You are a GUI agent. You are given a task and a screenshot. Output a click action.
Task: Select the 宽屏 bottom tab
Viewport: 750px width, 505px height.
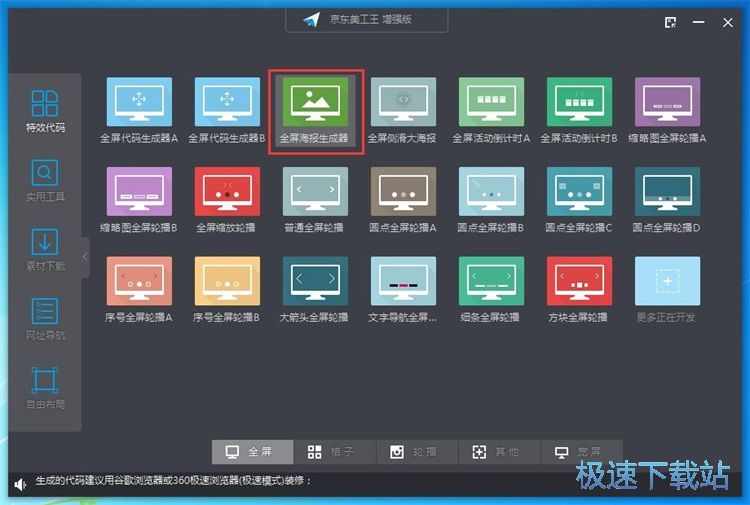click(579, 452)
